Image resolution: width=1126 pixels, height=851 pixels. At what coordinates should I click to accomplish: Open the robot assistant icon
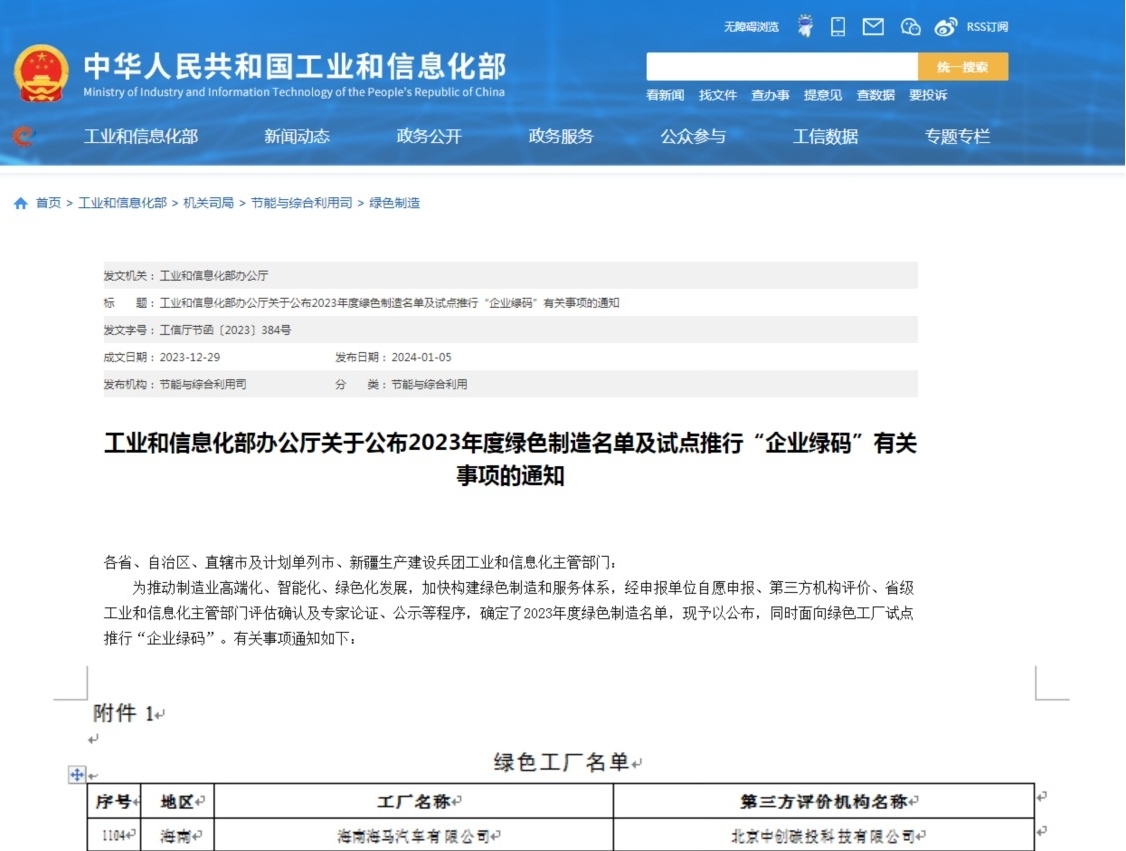point(805,27)
